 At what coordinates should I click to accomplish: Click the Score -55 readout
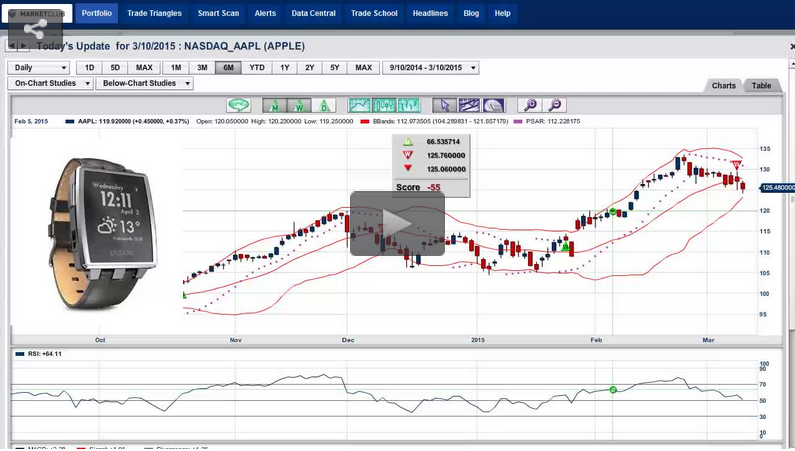point(418,187)
